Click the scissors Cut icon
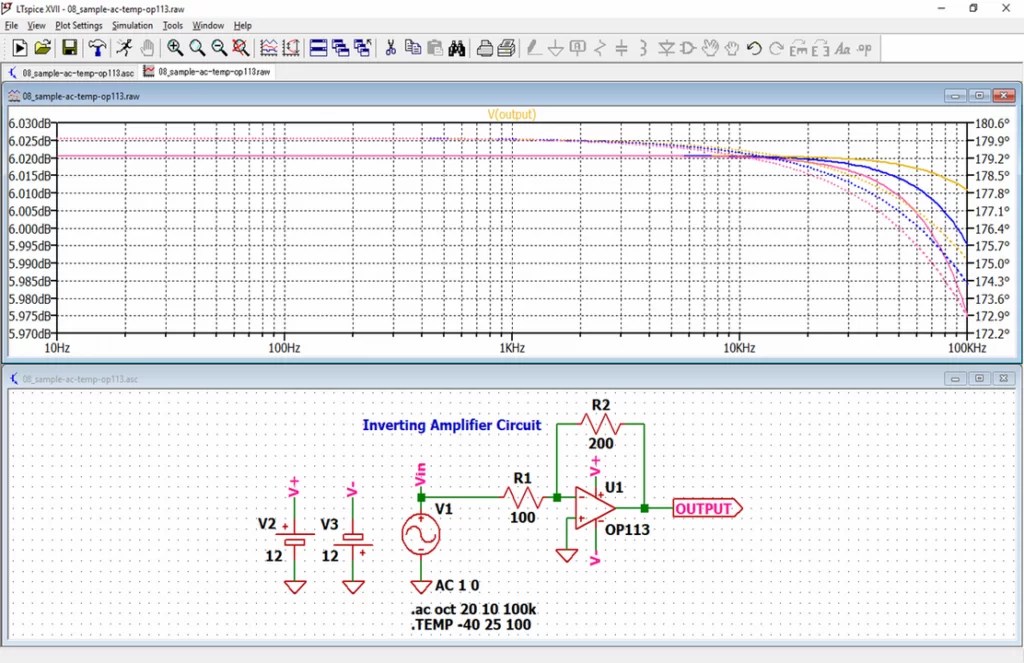Image resolution: width=1024 pixels, height=663 pixels. (391, 48)
